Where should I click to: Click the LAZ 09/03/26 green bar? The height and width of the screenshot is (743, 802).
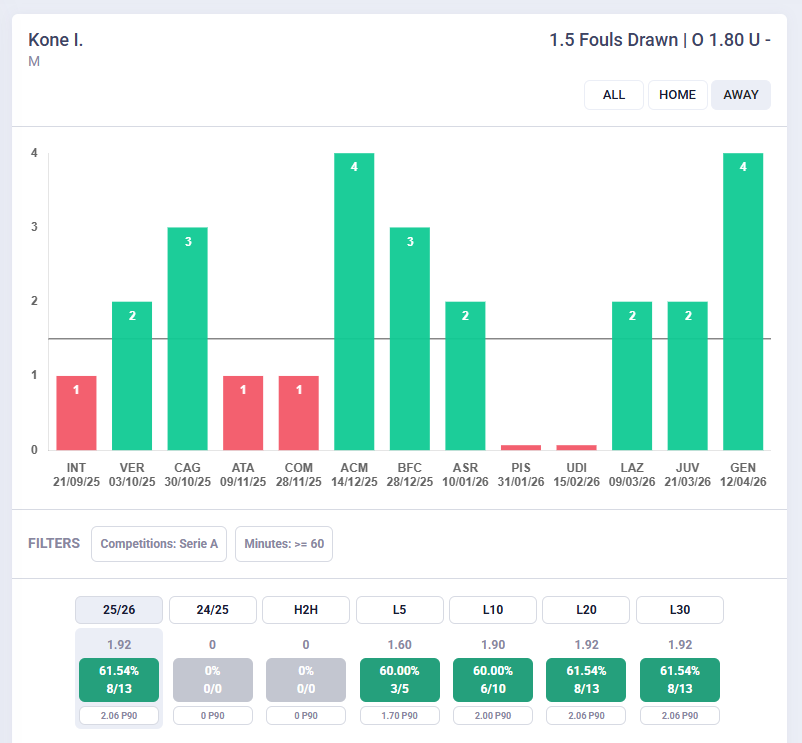pos(632,376)
